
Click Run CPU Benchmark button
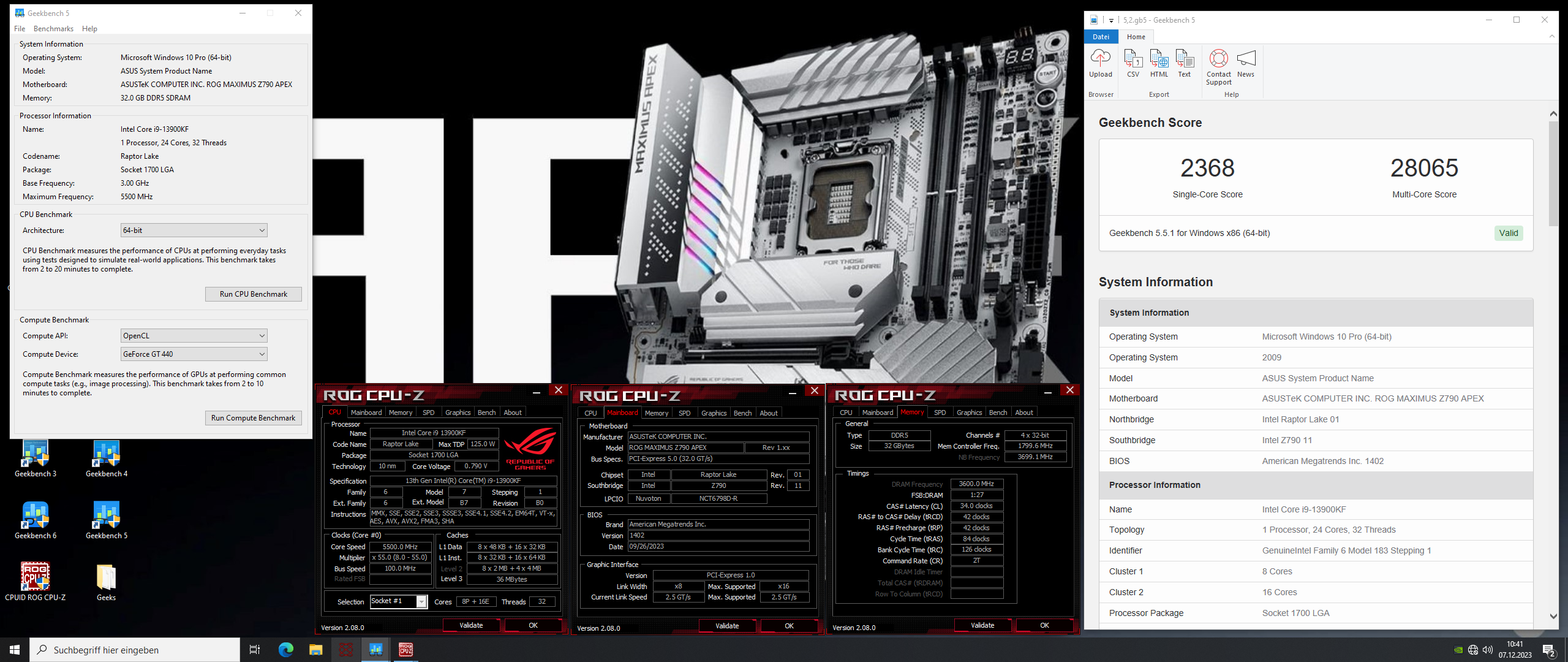[x=254, y=294]
